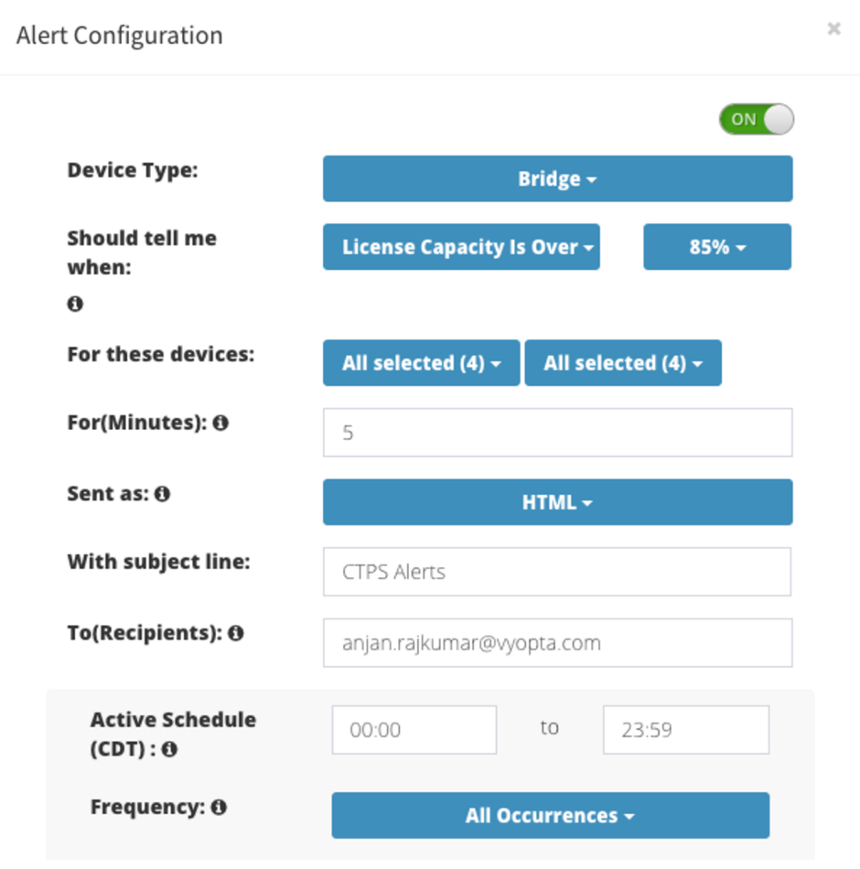
Task: Open the Bridge device type dropdown
Action: (557, 178)
